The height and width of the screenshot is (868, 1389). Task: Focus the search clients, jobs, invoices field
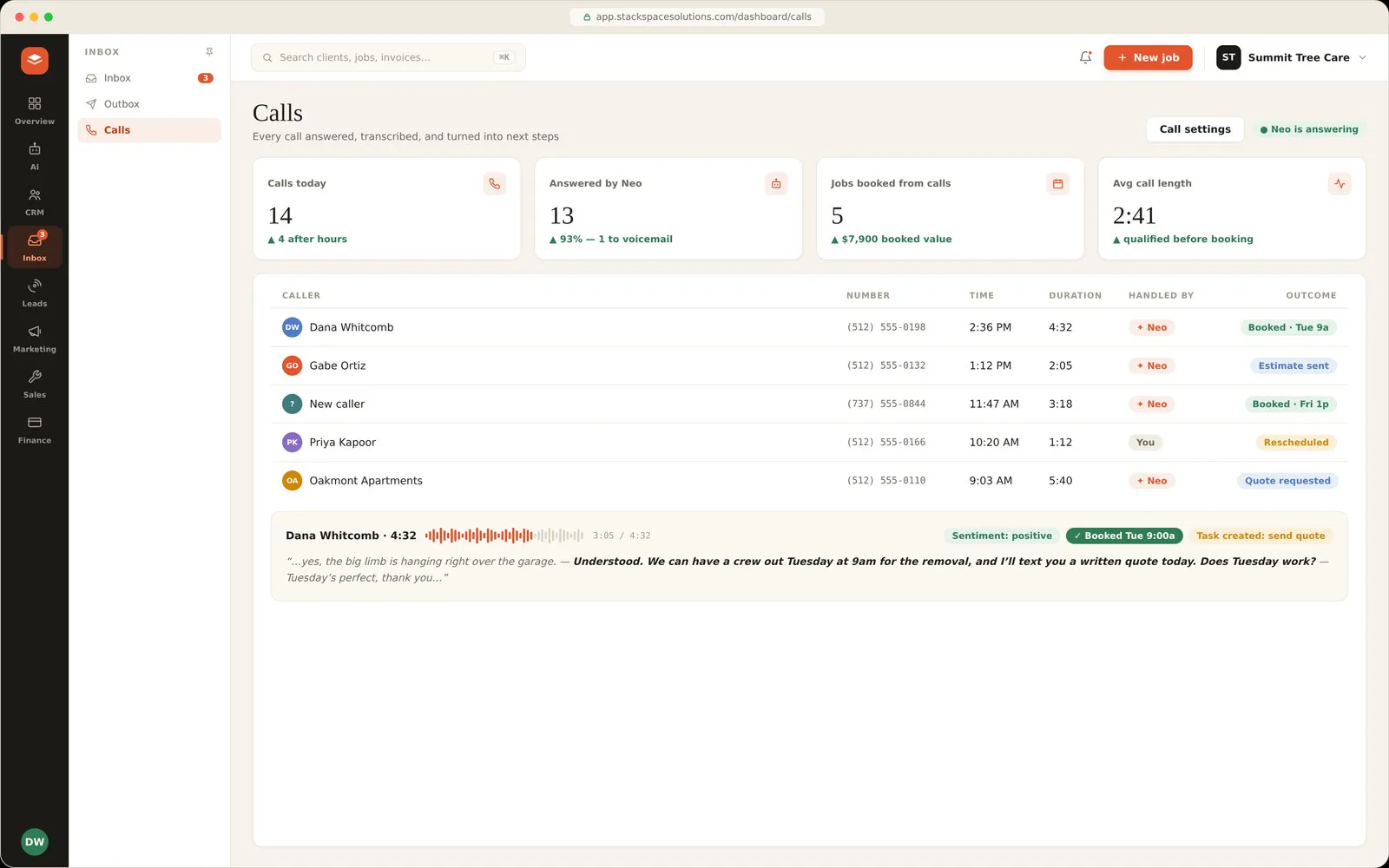[388, 57]
